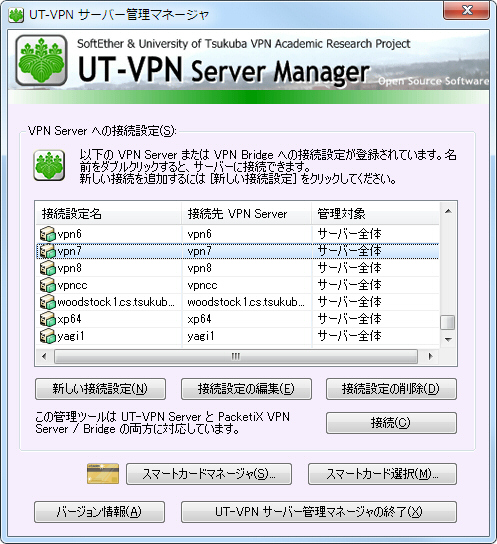
Task: Select the yagi1 name in connection list
Action: pos(71,336)
